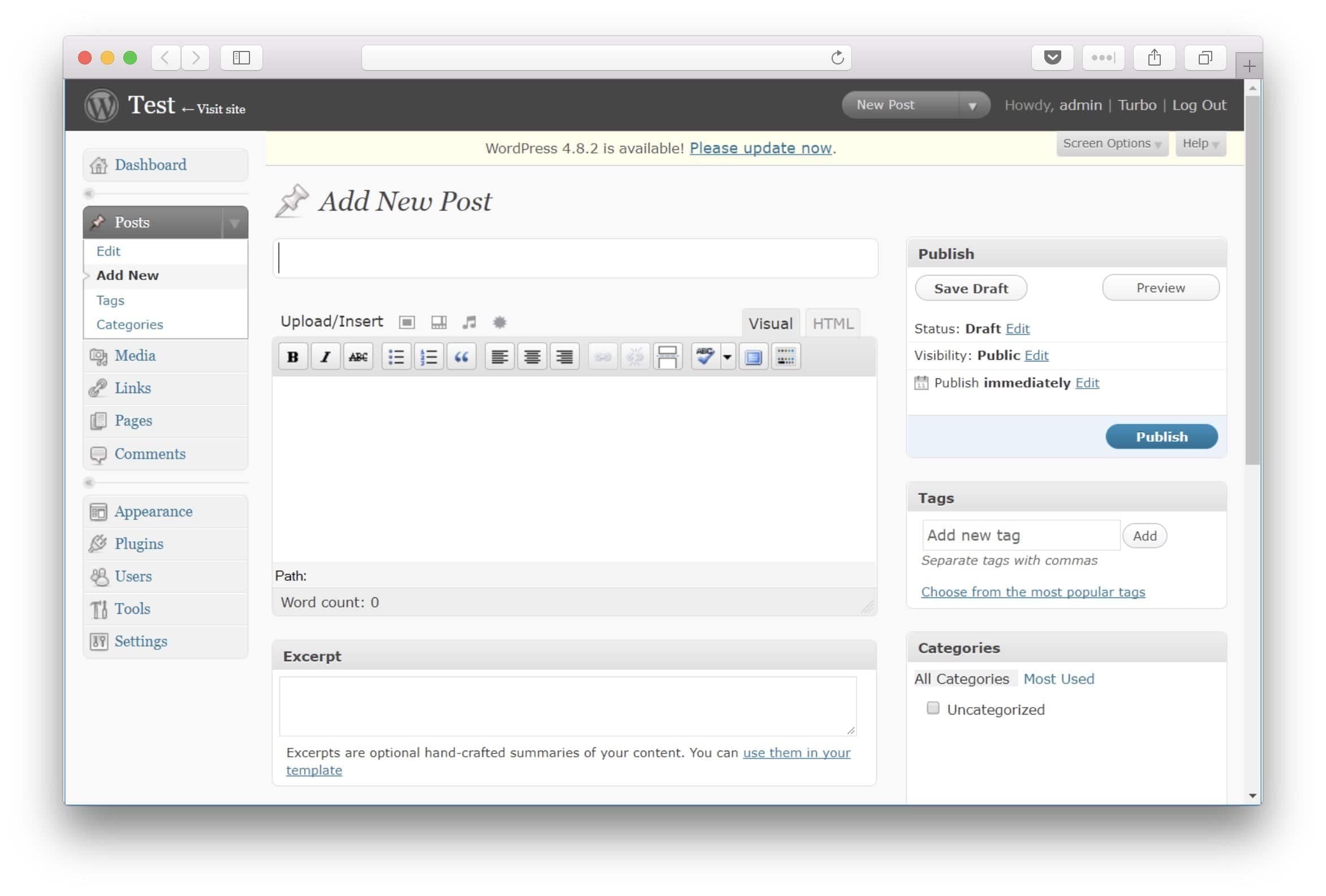The height and width of the screenshot is (896, 1326).
Task: Click the italic formatting icon
Action: pos(325,357)
